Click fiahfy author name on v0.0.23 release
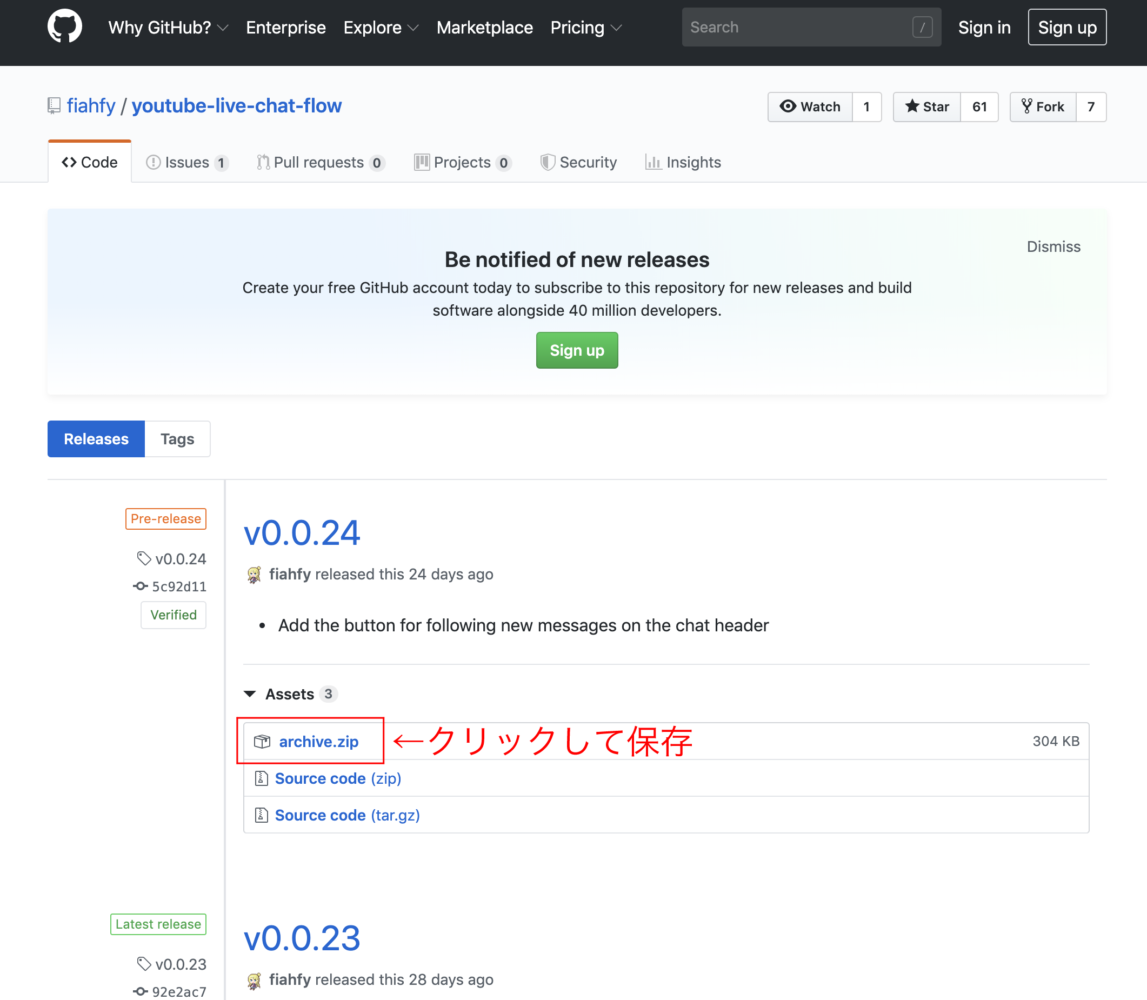Viewport: 1147px width, 1000px height. pos(290,980)
